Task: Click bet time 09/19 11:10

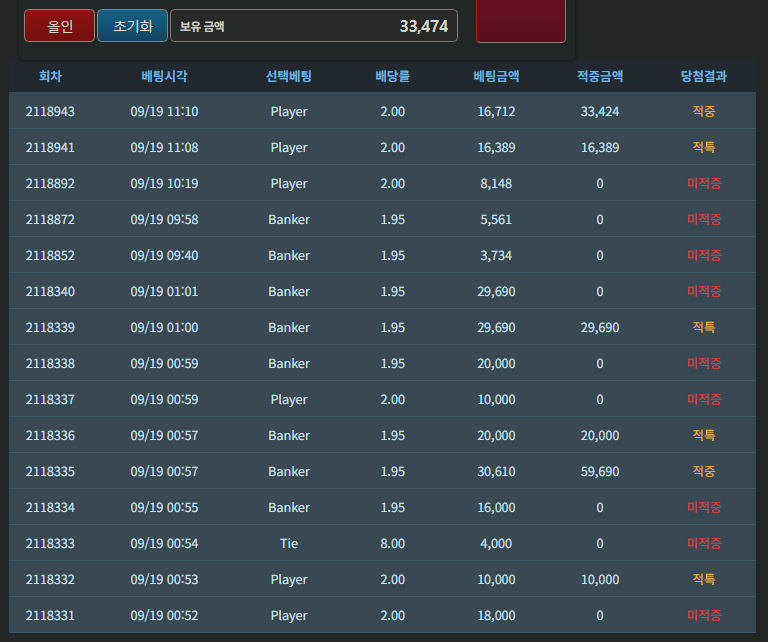Action: pyautogui.click(x=164, y=111)
